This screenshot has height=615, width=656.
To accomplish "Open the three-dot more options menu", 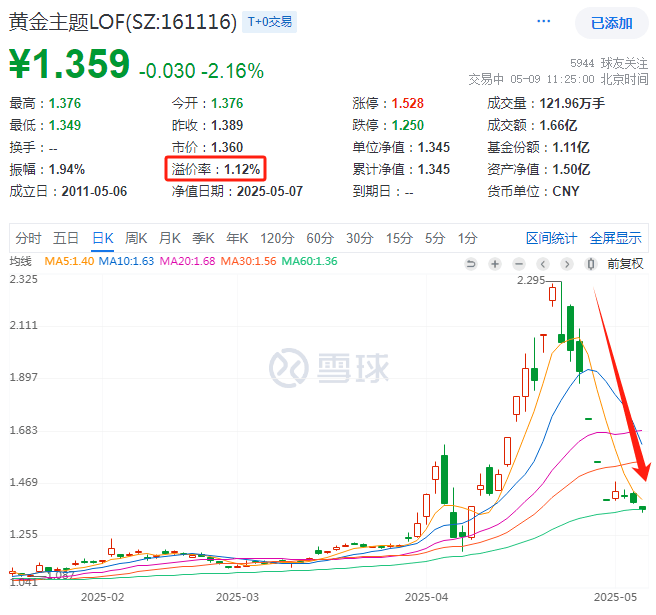I will click(543, 21).
